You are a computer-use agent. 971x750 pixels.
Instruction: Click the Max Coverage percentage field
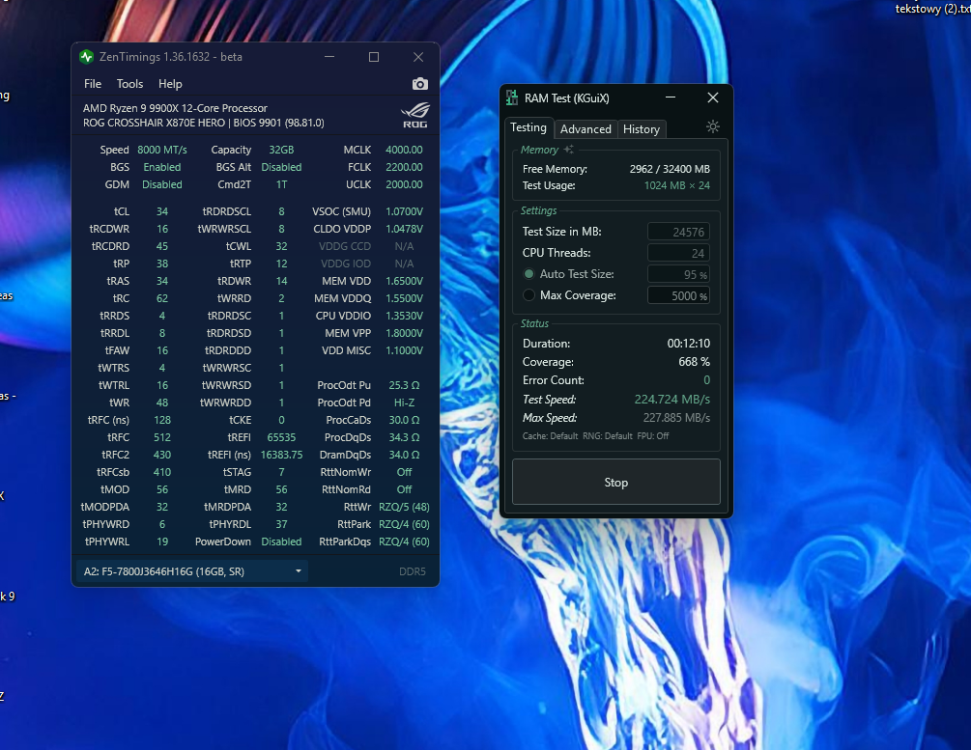point(678,296)
